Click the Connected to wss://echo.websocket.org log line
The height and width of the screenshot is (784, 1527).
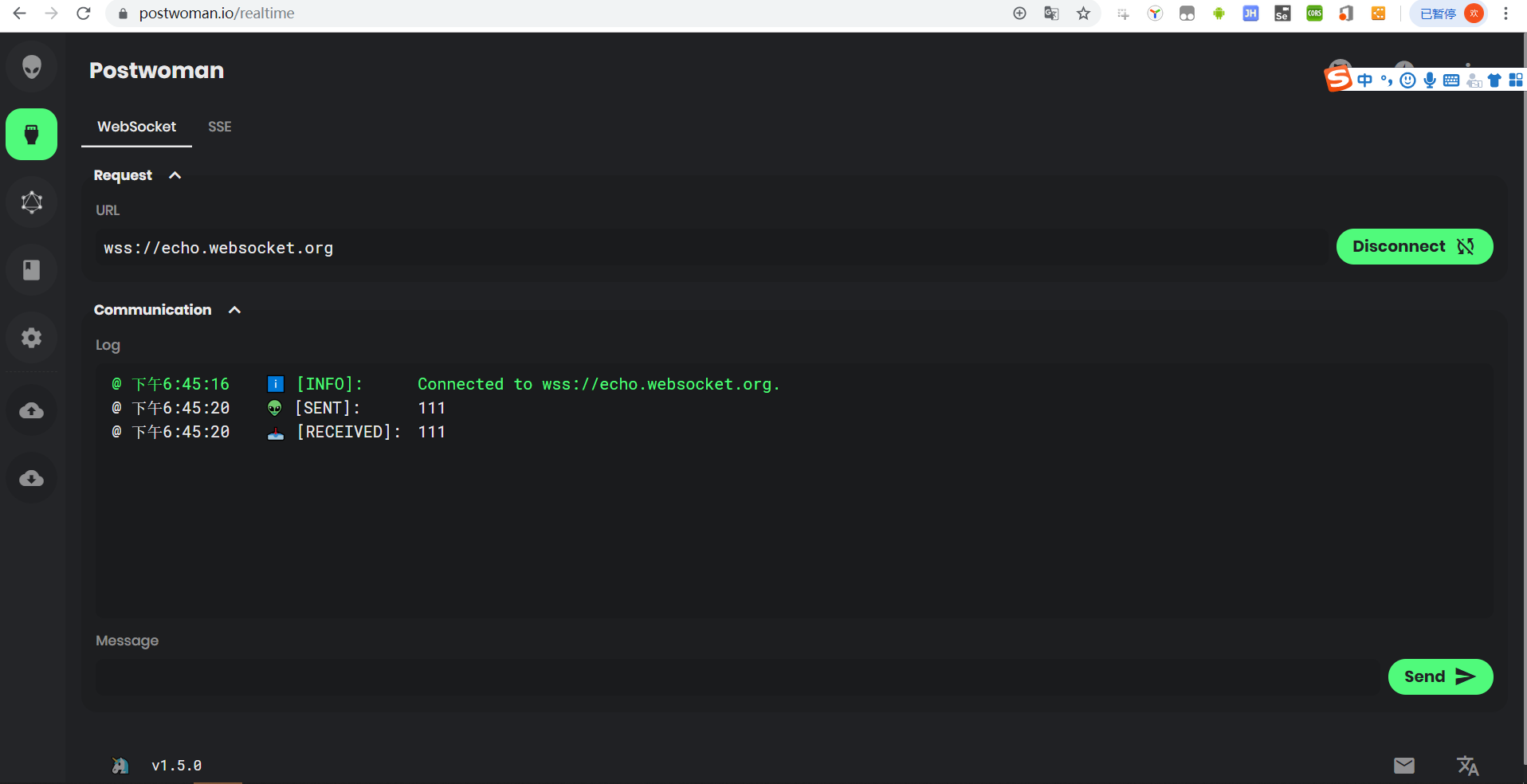[599, 384]
